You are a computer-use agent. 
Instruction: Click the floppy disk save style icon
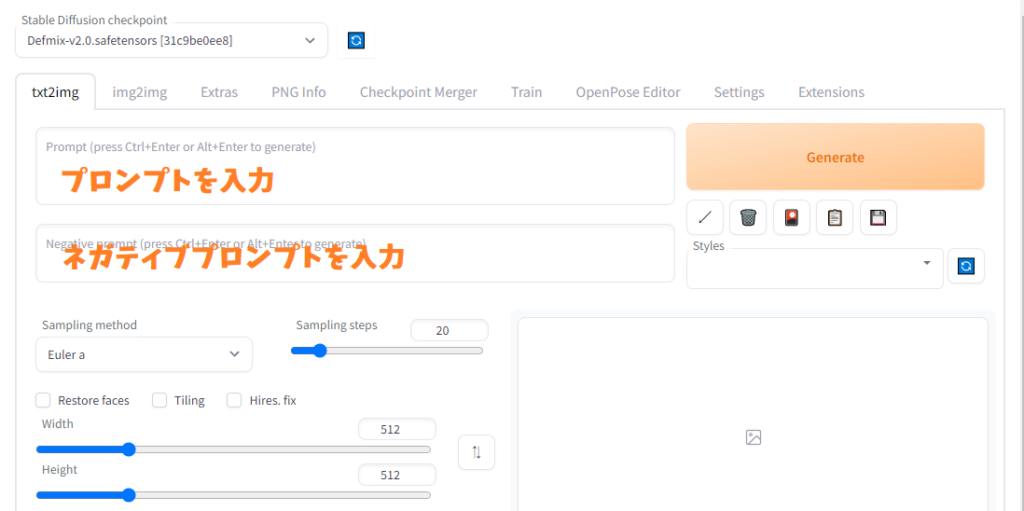click(878, 217)
